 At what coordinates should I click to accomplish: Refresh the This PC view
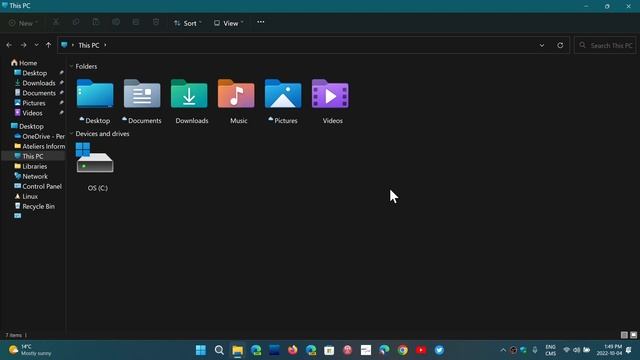tap(560, 45)
